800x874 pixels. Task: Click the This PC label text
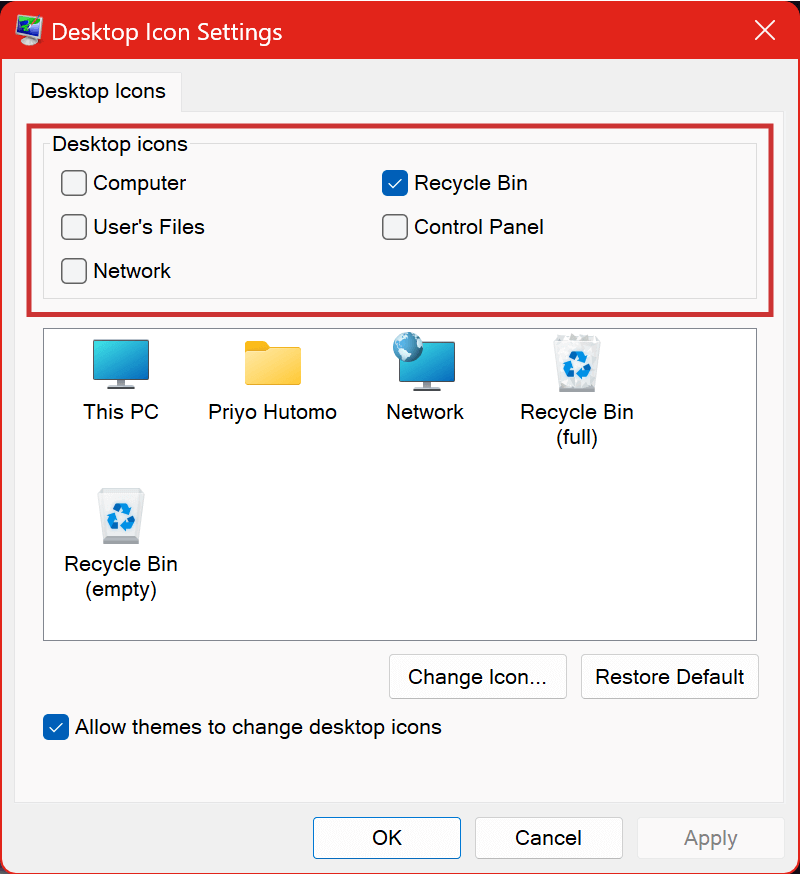[x=121, y=412]
